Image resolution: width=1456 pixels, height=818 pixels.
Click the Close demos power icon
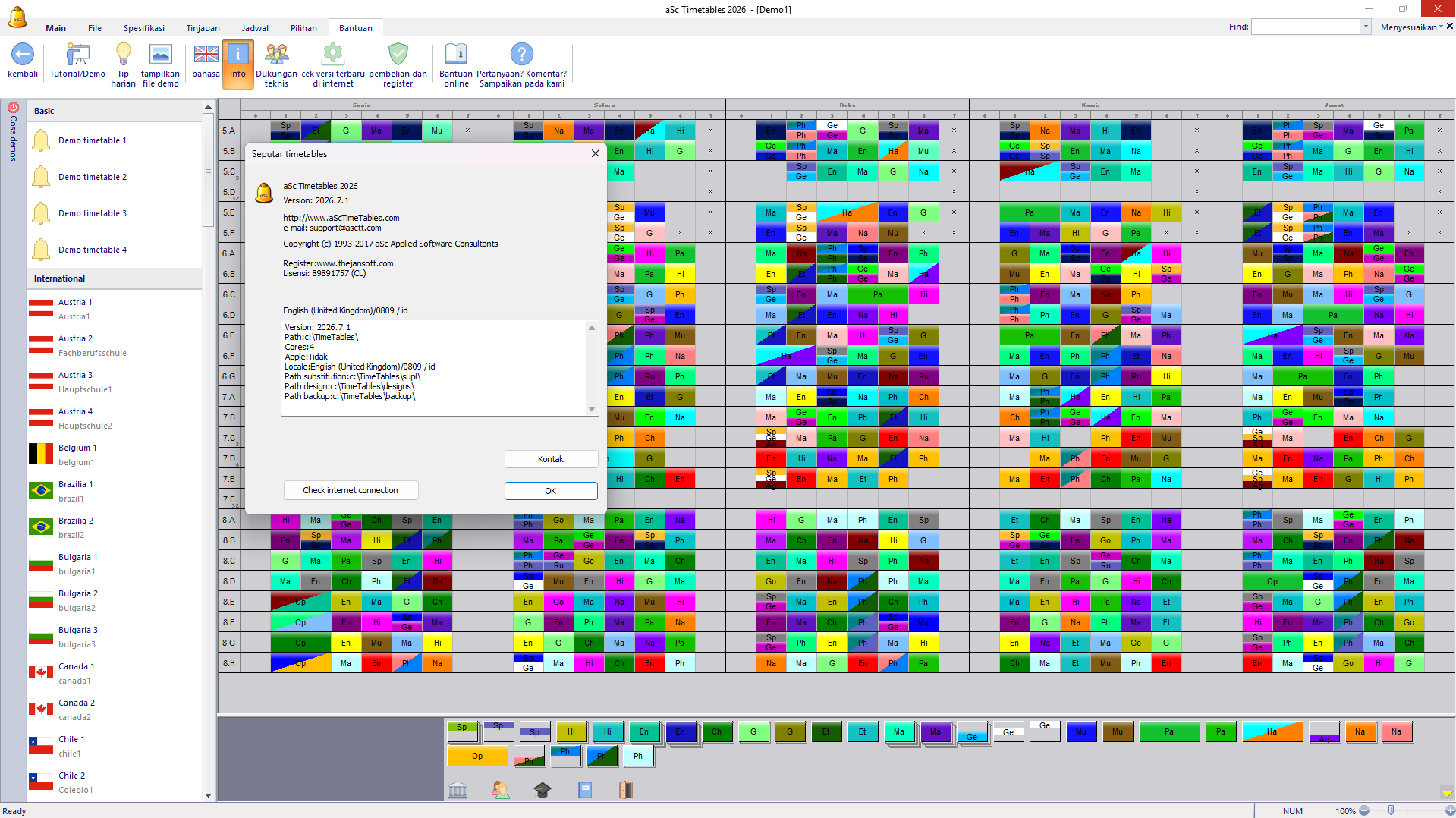point(13,108)
